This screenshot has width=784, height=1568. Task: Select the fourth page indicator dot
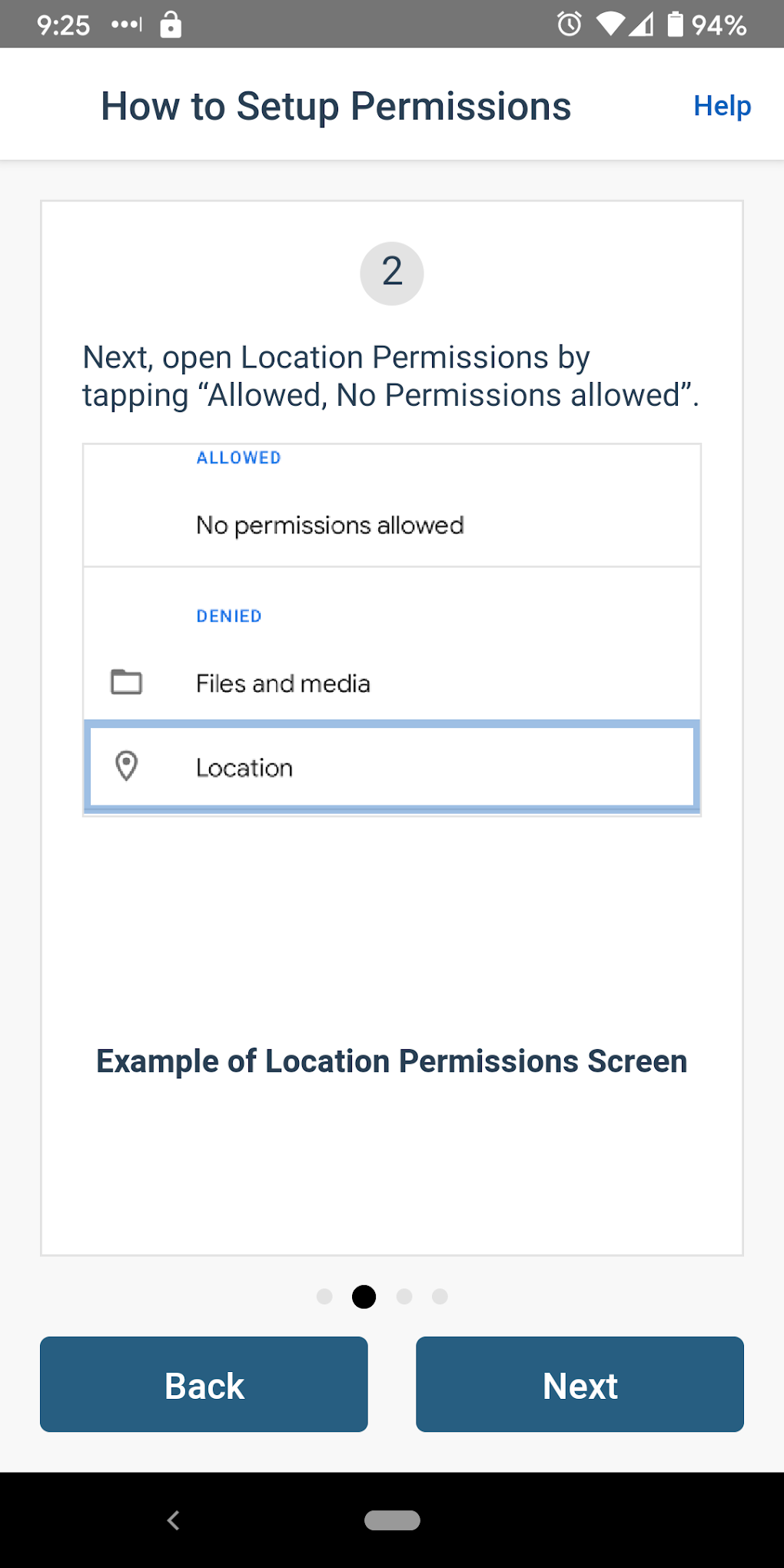440,1297
